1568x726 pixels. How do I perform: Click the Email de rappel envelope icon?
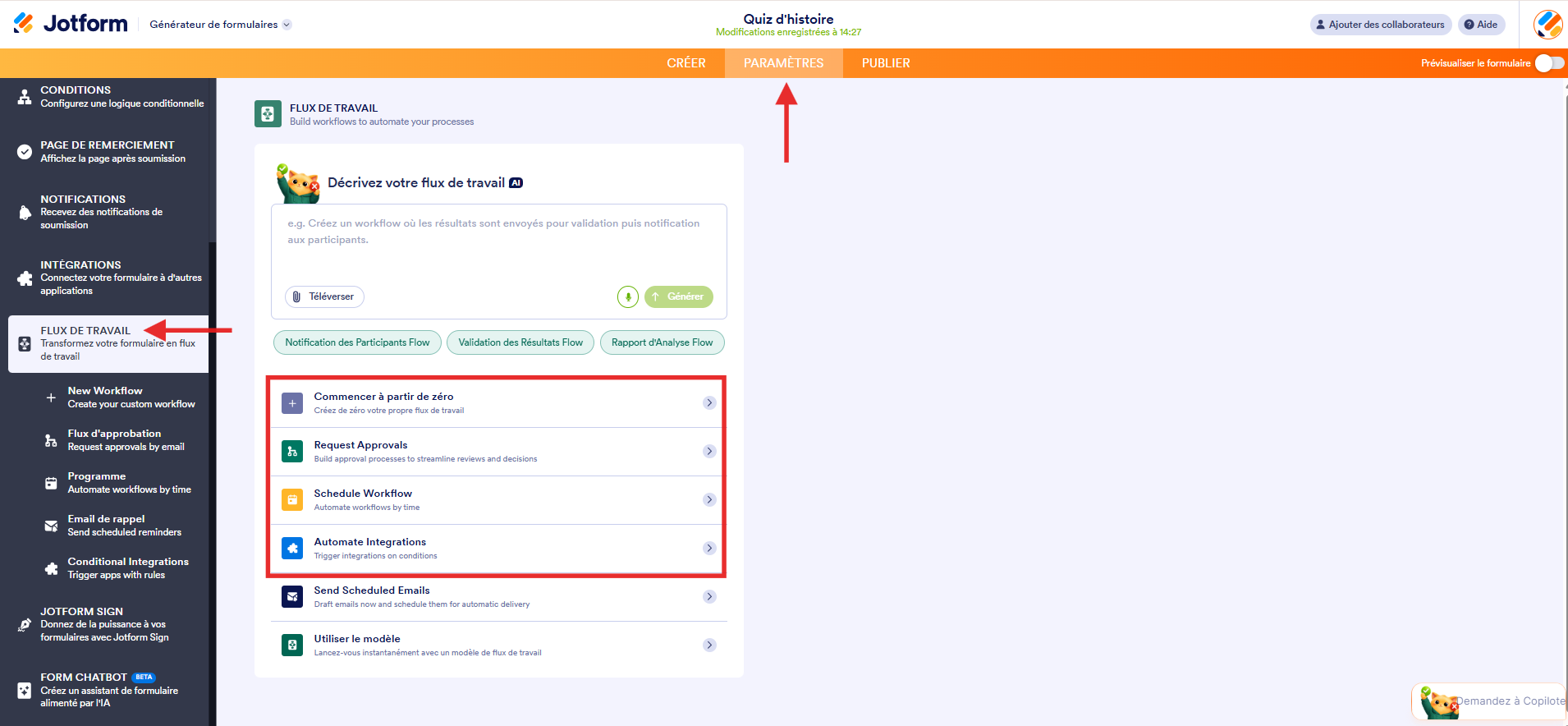(51, 526)
